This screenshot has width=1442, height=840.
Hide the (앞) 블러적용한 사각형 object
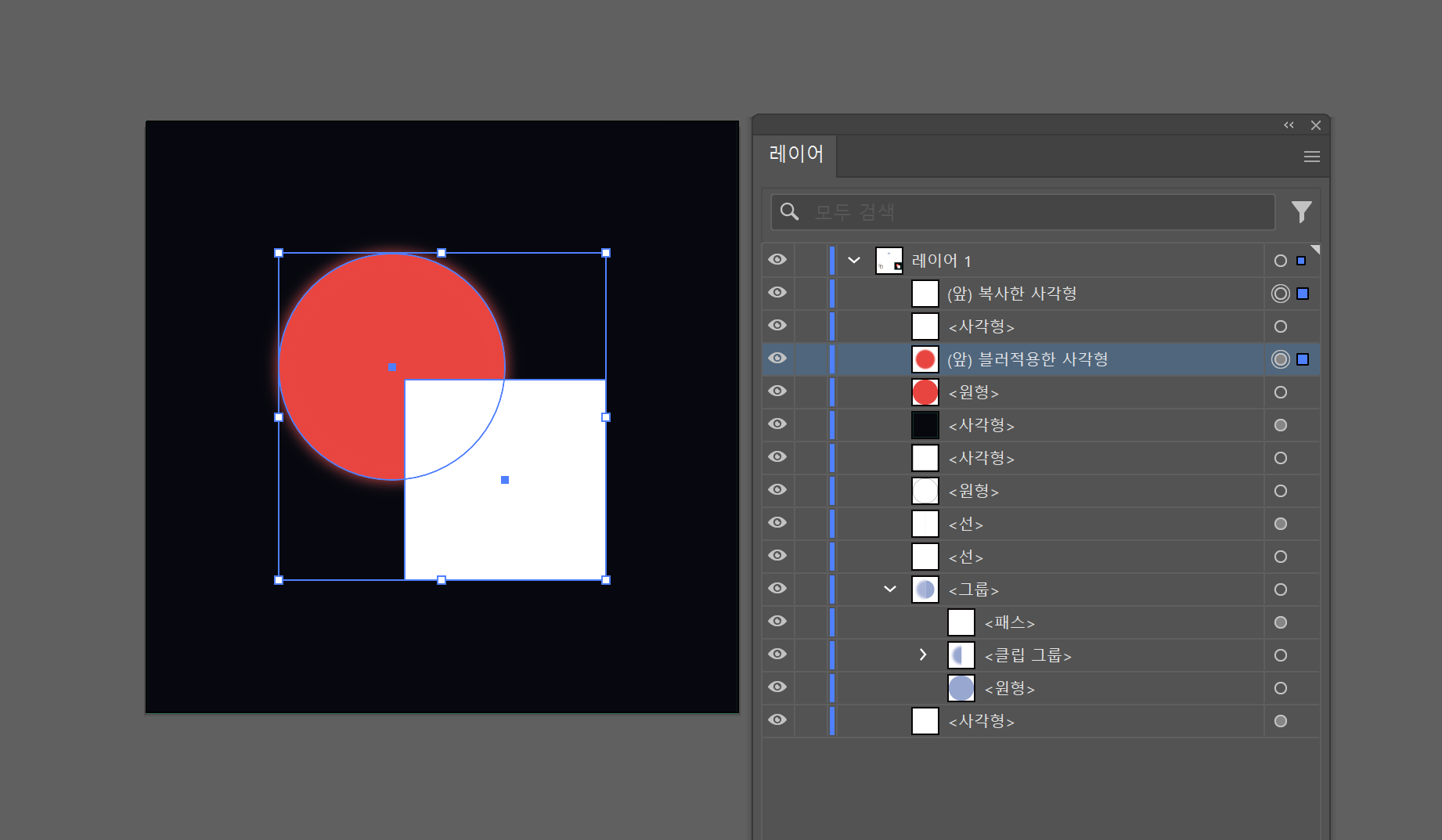coord(777,359)
